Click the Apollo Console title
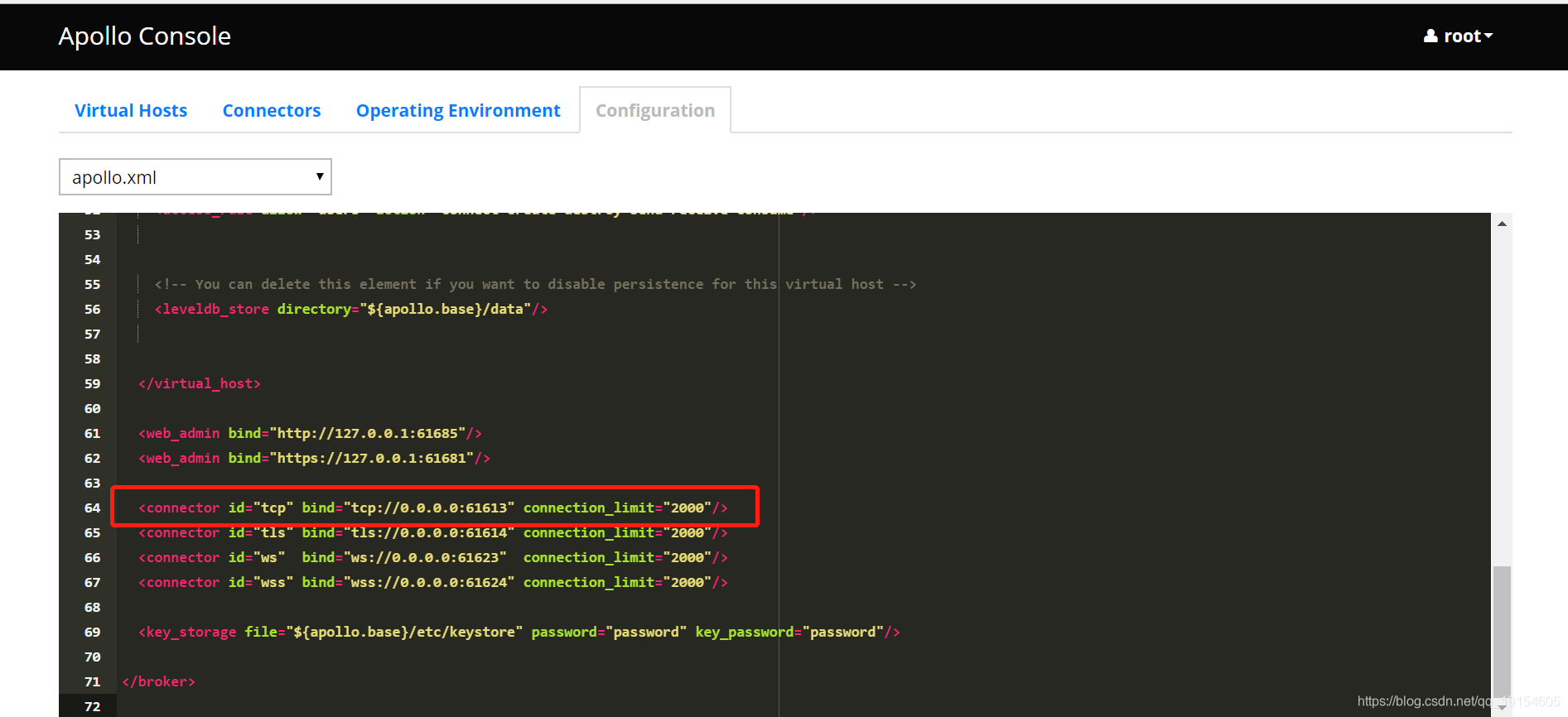This screenshot has height=717, width=1568. pyautogui.click(x=144, y=36)
